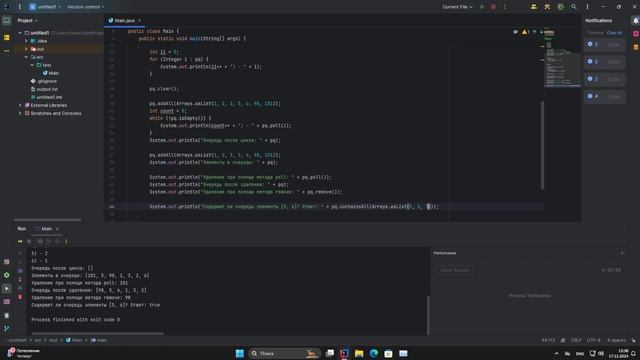Expand the out folder
Viewport: 640px width, 360px height.
tap(26, 49)
